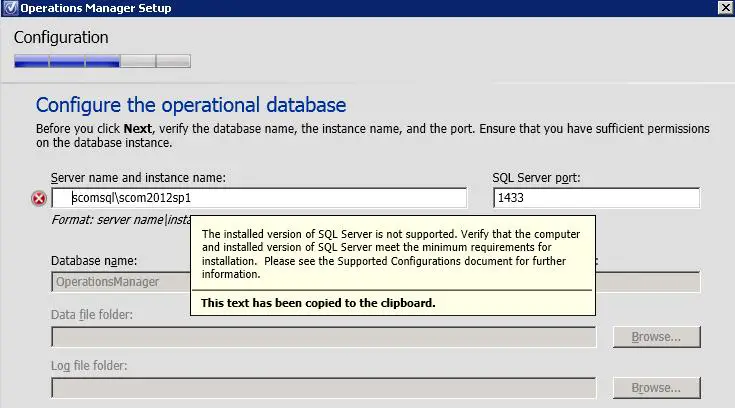Click the SQL Server not supported tooltip message
Viewport: 735px width, 408px height.
(391, 254)
